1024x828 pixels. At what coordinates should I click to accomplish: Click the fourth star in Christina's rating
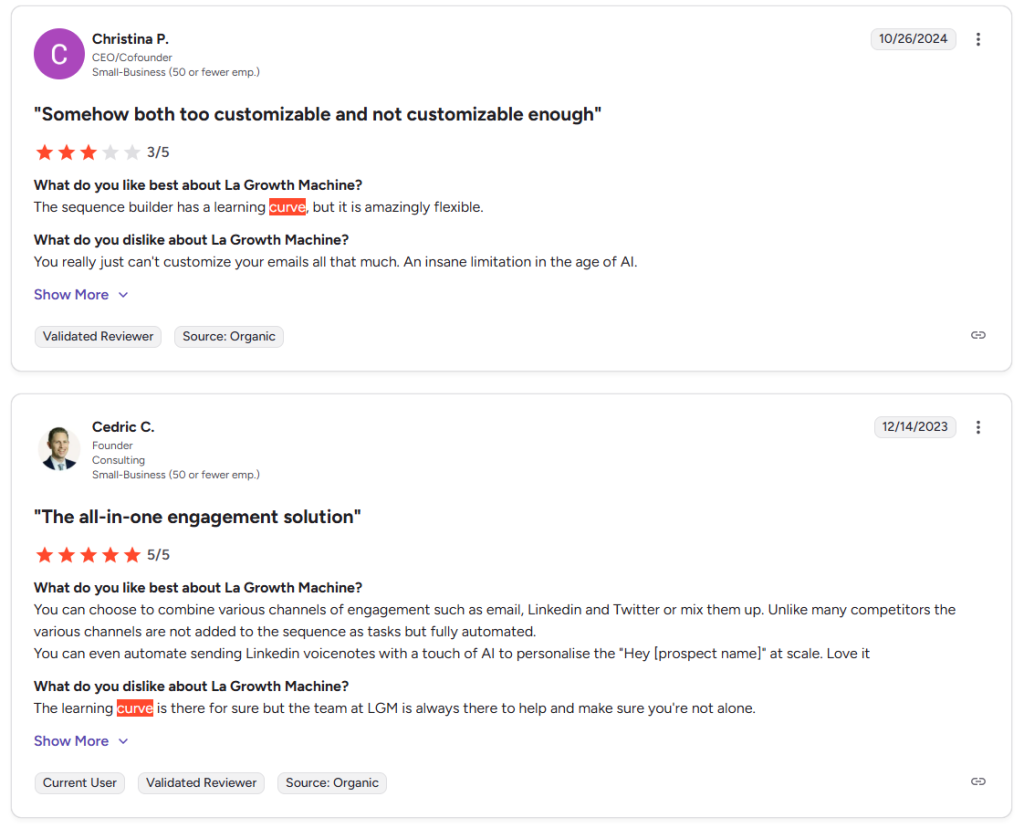110,151
